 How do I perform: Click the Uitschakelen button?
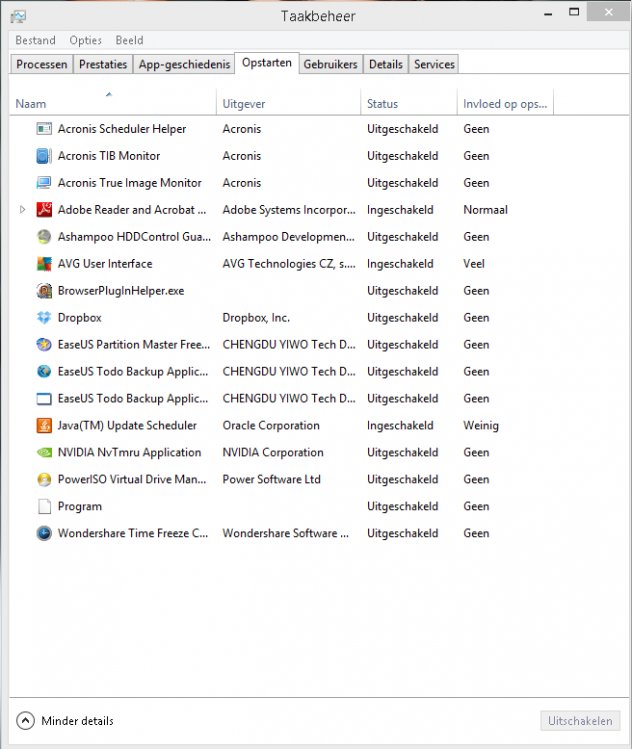pos(580,721)
